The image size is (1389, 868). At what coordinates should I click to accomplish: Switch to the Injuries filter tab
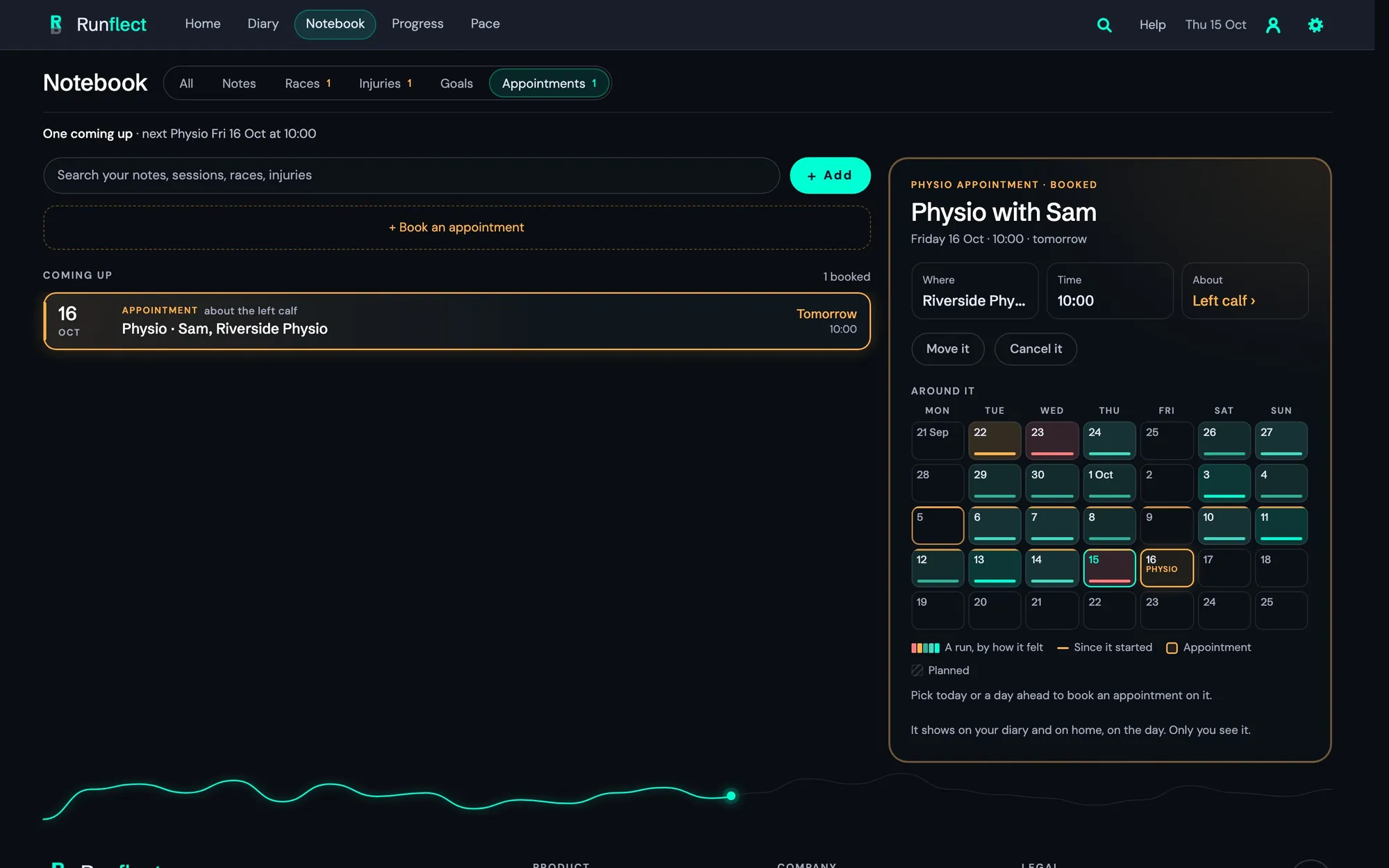(385, 83)
